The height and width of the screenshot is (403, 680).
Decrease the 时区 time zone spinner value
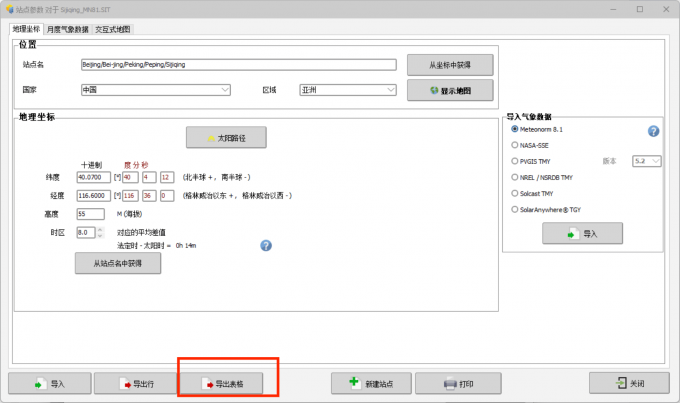tap(100, 236)
